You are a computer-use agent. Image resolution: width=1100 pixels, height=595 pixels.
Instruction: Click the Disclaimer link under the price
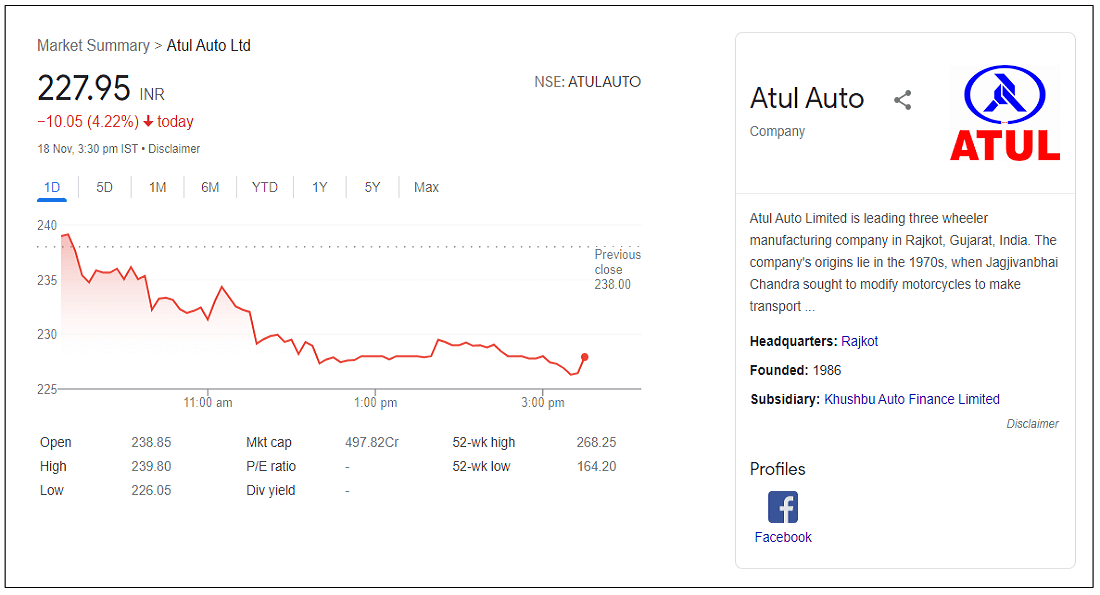174,149
